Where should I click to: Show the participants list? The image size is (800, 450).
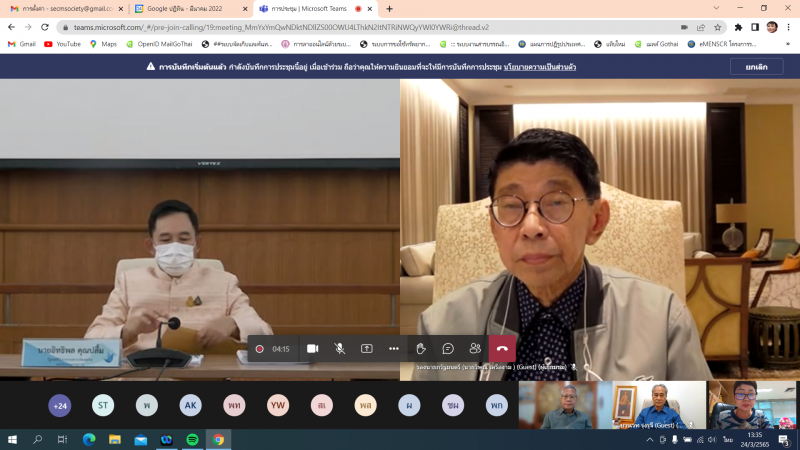(475, 348)
